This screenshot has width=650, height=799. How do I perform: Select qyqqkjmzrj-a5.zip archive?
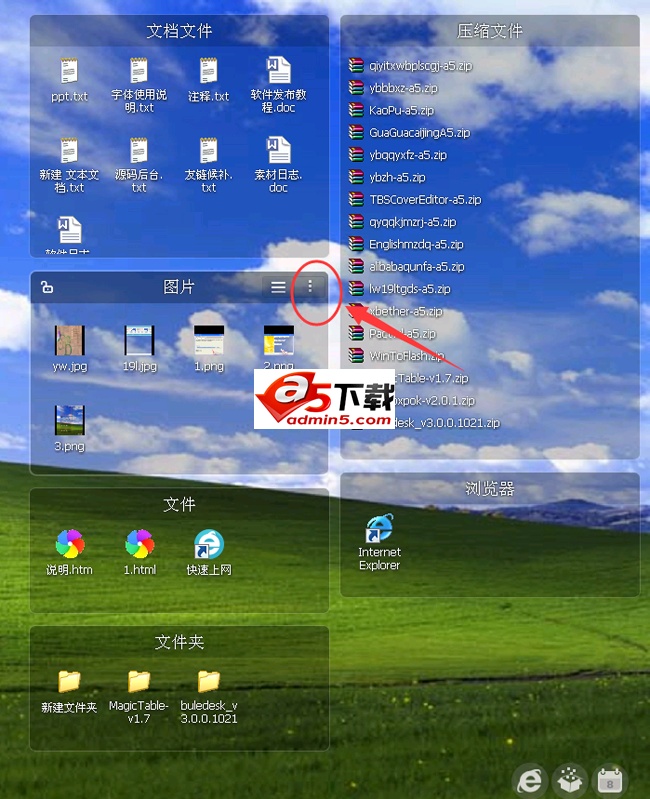[402, 222]
